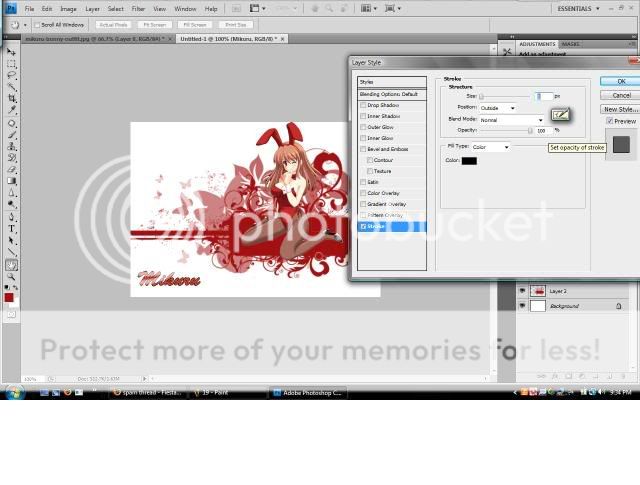Enable the Inner Glow checkbox
This screenshot has width=640, height=485.
(363, 138)
